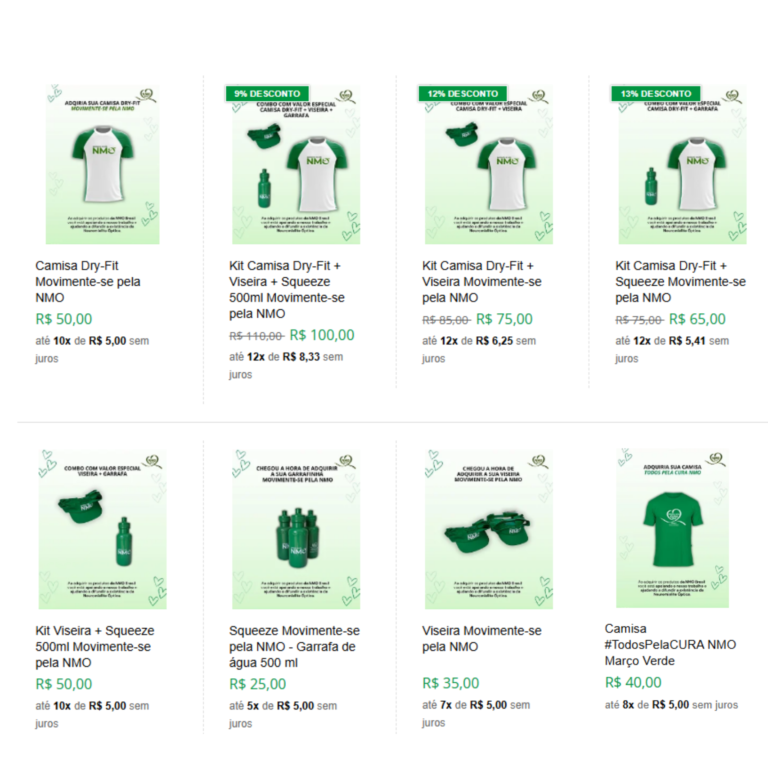Screen dimensions: 768x768
Task: Open Squeeze Movimente-se Garrafa de água link
Action: pos(294,646)
